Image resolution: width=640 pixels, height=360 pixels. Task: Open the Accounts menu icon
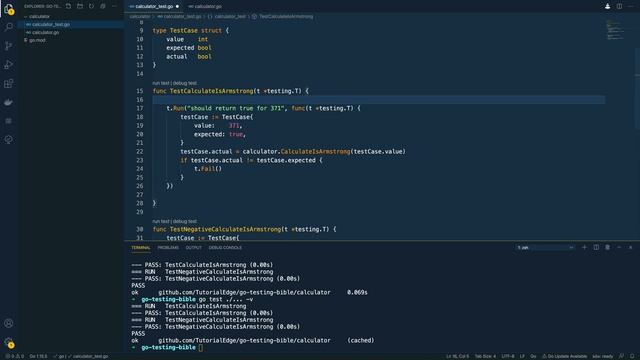[x=9, y=323]
